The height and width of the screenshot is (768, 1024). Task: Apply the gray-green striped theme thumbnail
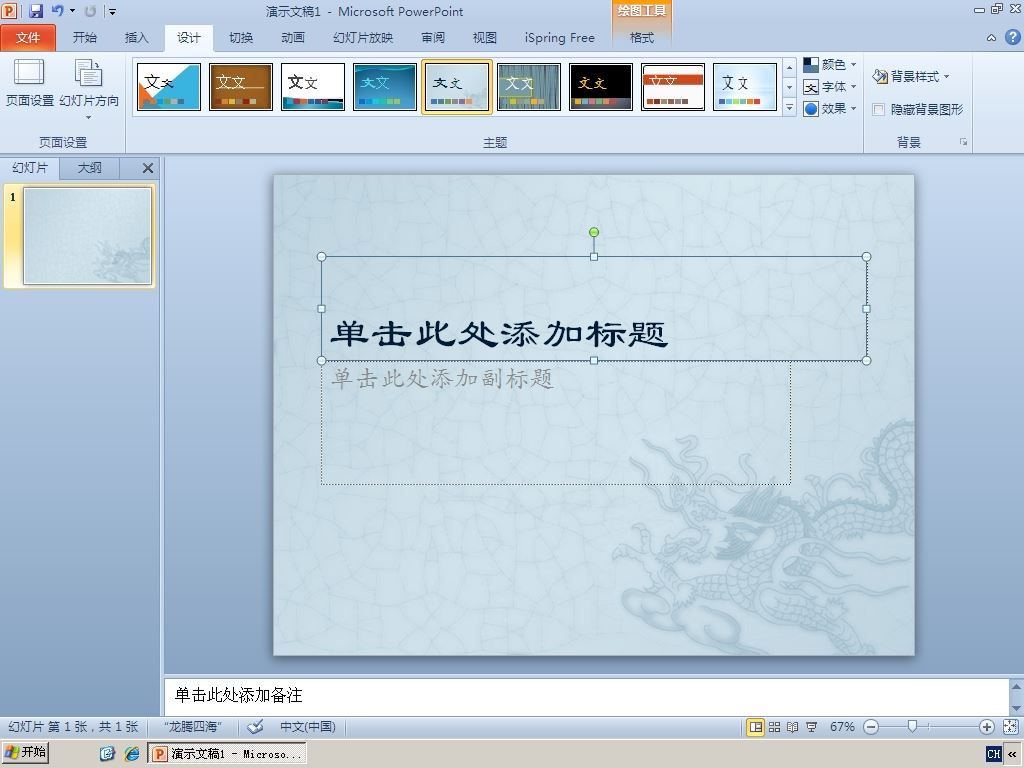pyautogui.click(x=528, y=87)
